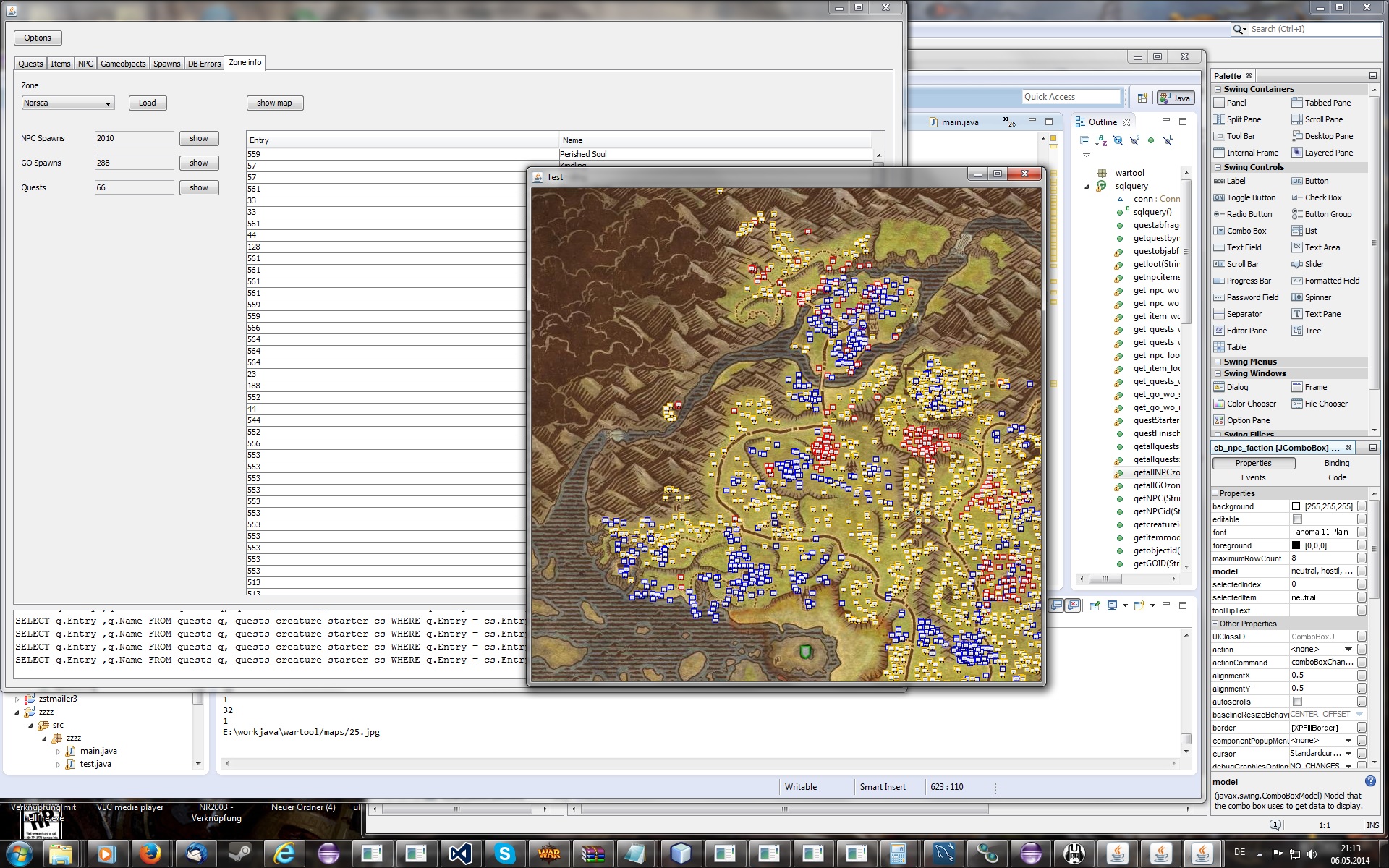Click show next to Quests count
The image size is (1389, 868).
199,187
